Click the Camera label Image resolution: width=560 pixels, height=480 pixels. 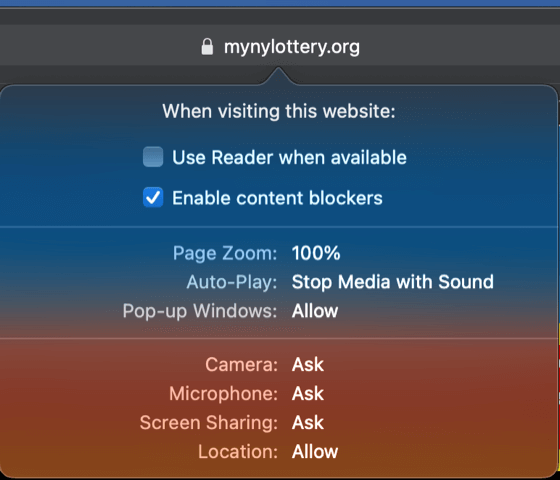tap(241, 365)
